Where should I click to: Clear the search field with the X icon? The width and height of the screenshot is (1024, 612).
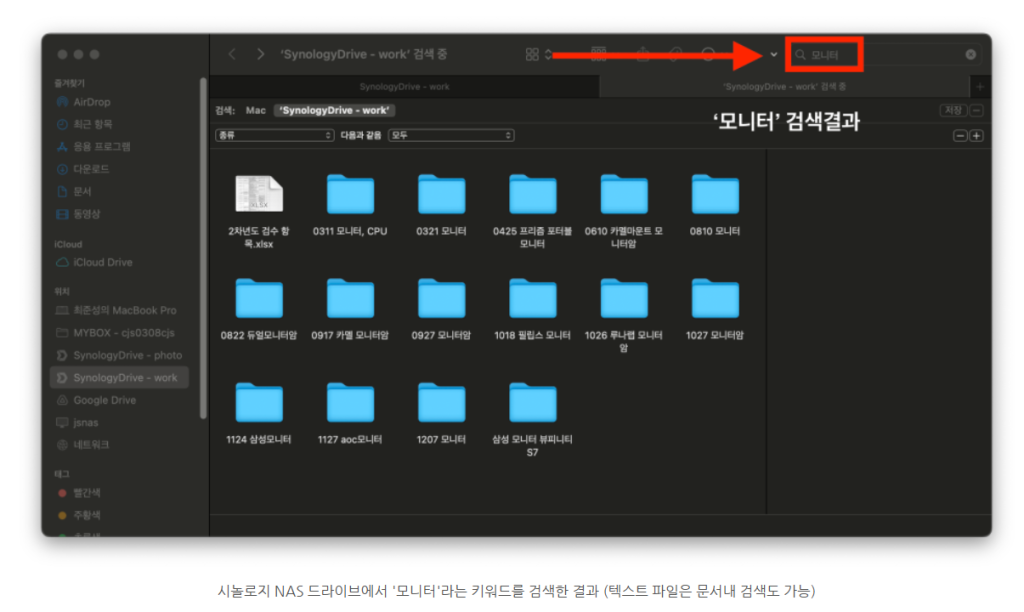[x=970, y=54]
